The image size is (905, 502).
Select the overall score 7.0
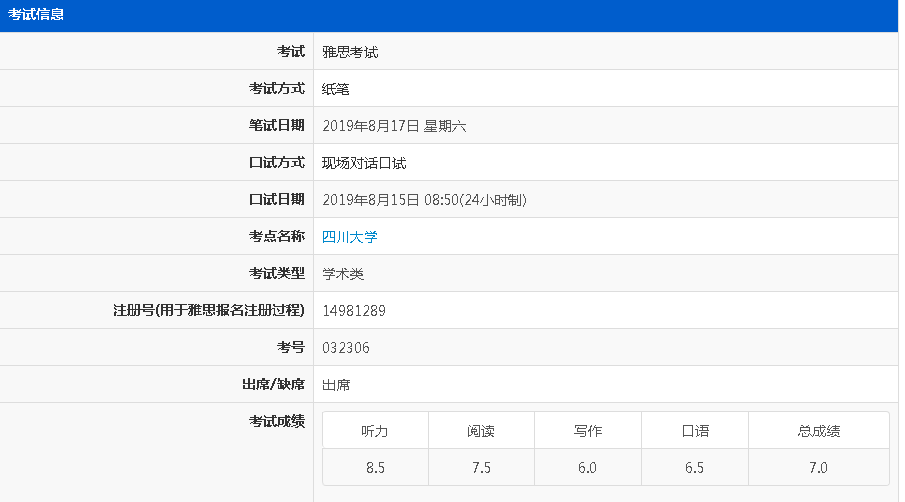(x=818, y=467)
